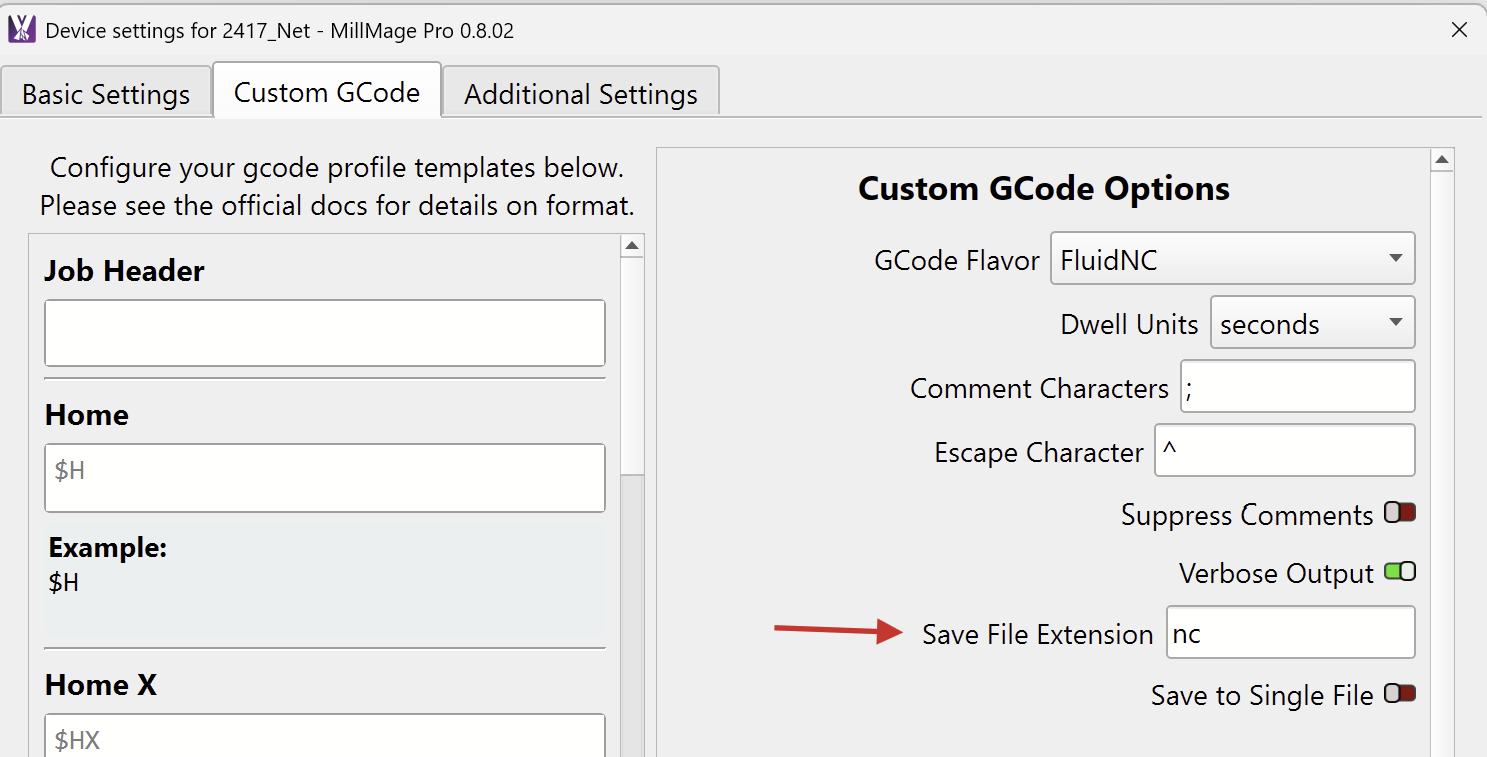Expand the Dwell Units dropdown
The height and width of the screenshot is (757, 1487).
point(1312,323)
